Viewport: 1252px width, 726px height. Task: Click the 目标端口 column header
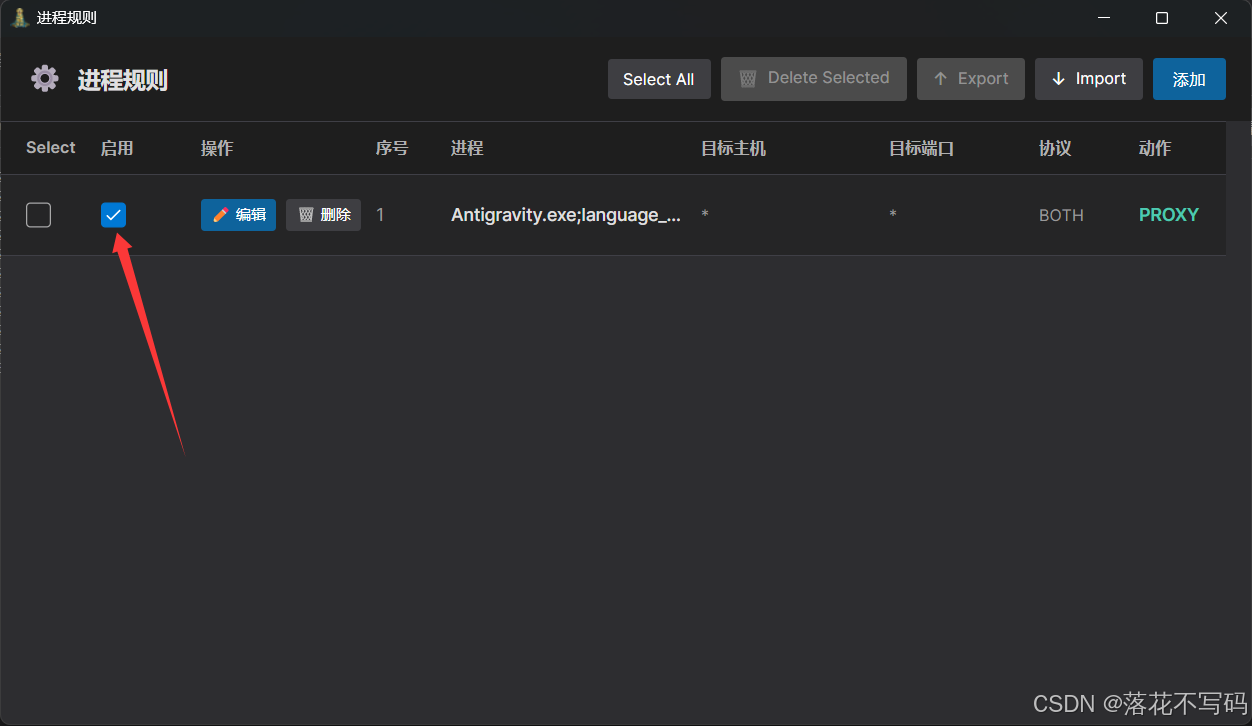click(x=921, y=148)
